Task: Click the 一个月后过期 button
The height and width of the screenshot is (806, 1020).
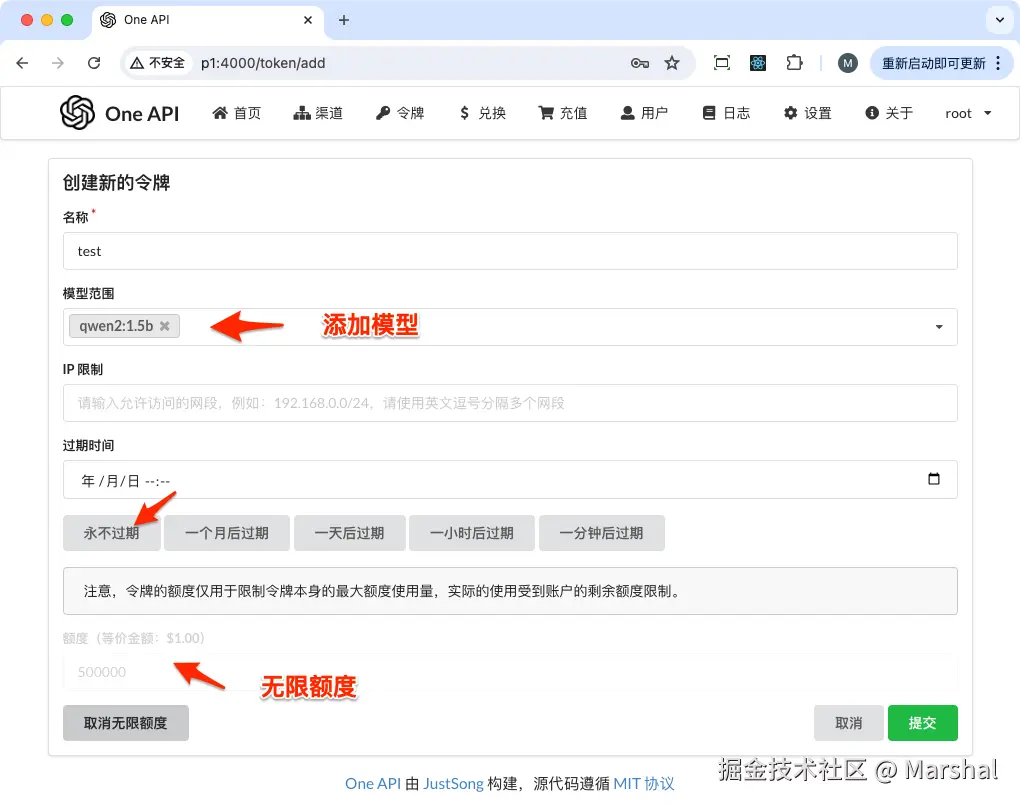Action: [x=227, y=533]
